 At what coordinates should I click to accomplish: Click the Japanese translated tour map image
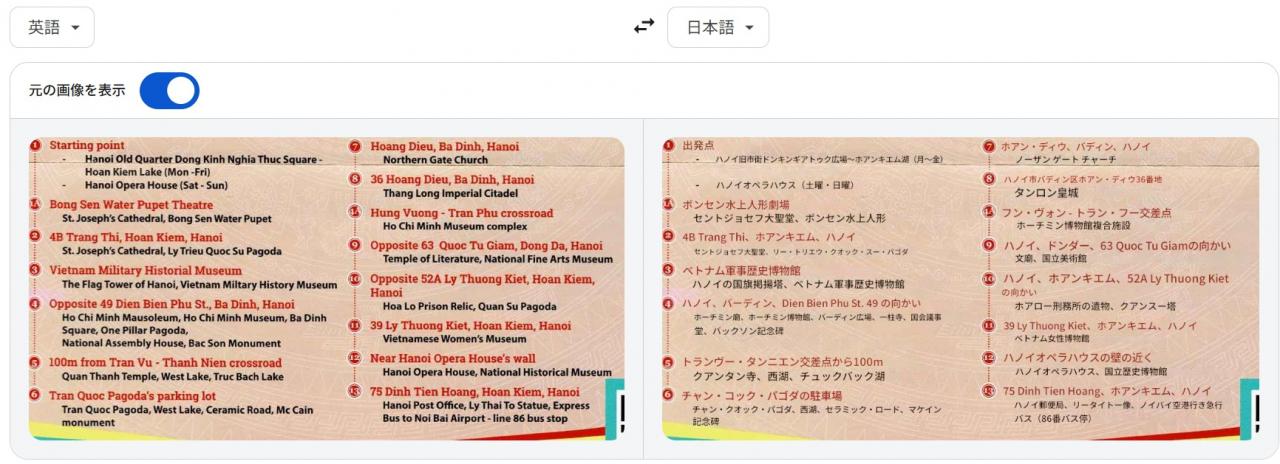960,288
